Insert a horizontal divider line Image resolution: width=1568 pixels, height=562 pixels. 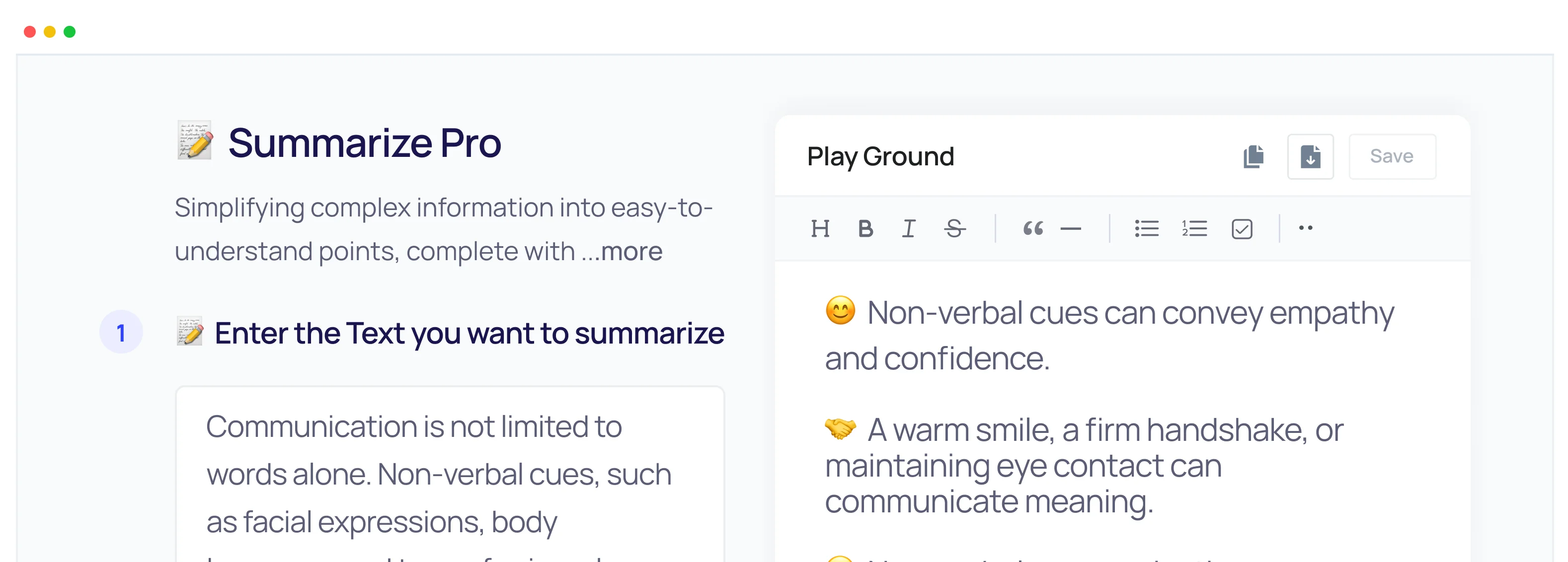click(1071, 229)
